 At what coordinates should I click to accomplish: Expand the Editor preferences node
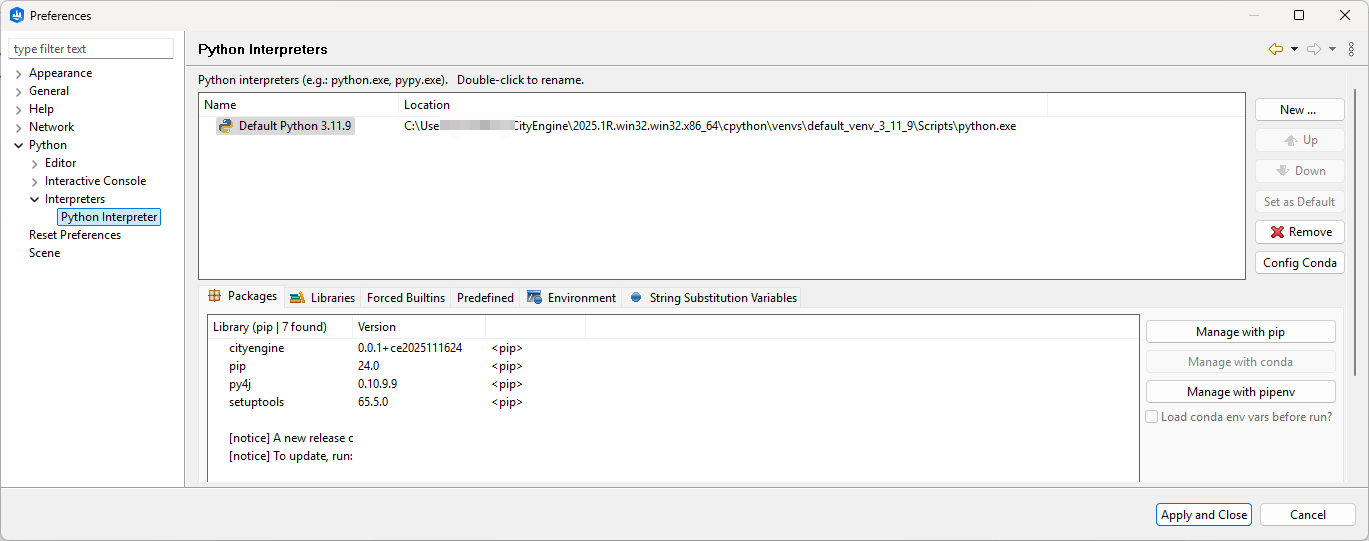(35, 164)
